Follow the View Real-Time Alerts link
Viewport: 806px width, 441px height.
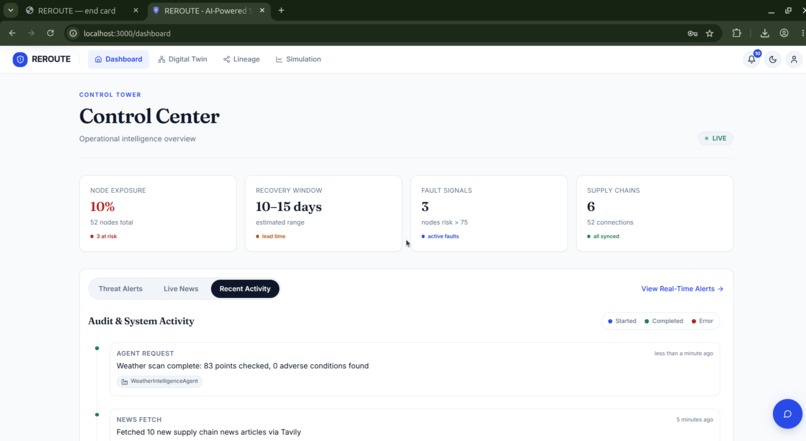[682, 289]
